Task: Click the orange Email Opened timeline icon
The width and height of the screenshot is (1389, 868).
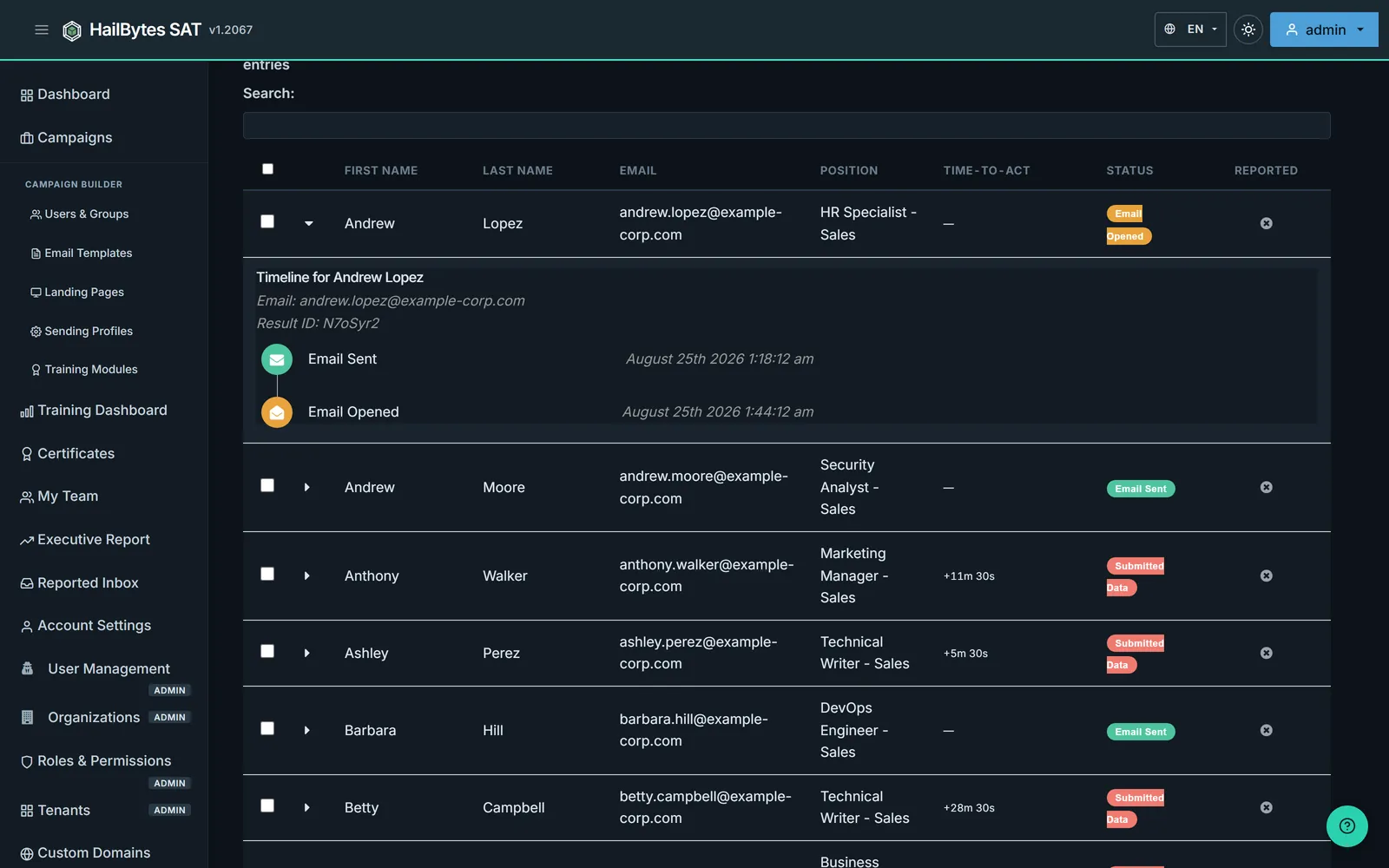Action: point(277,412)
